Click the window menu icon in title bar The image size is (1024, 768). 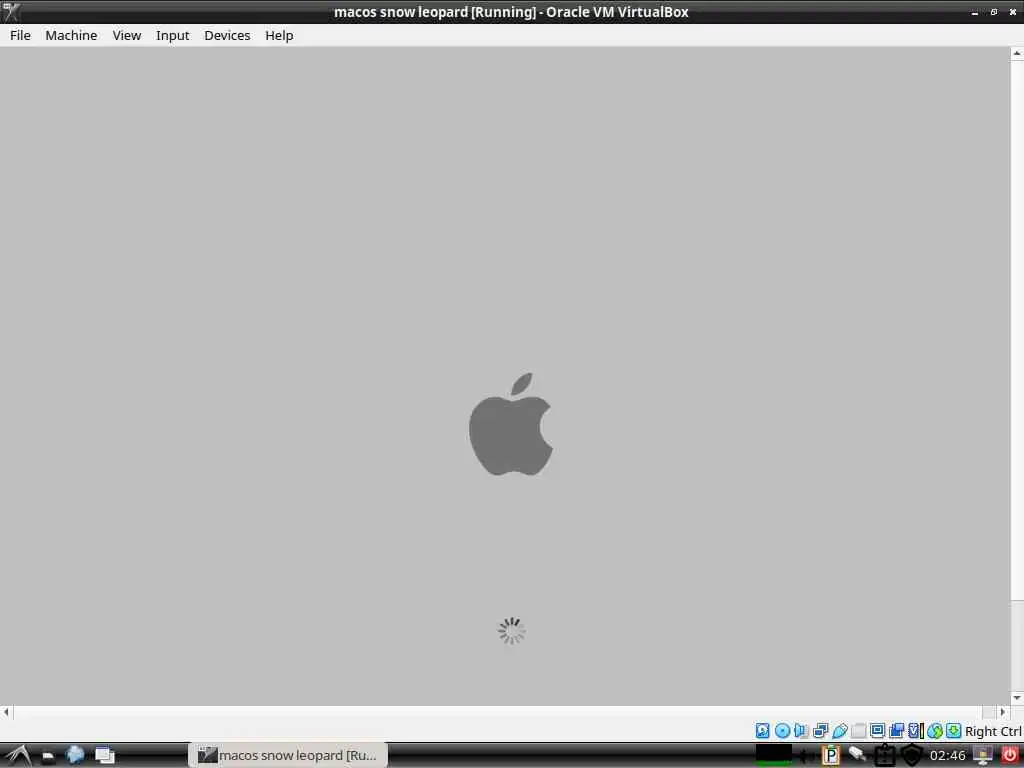[11, 11]
